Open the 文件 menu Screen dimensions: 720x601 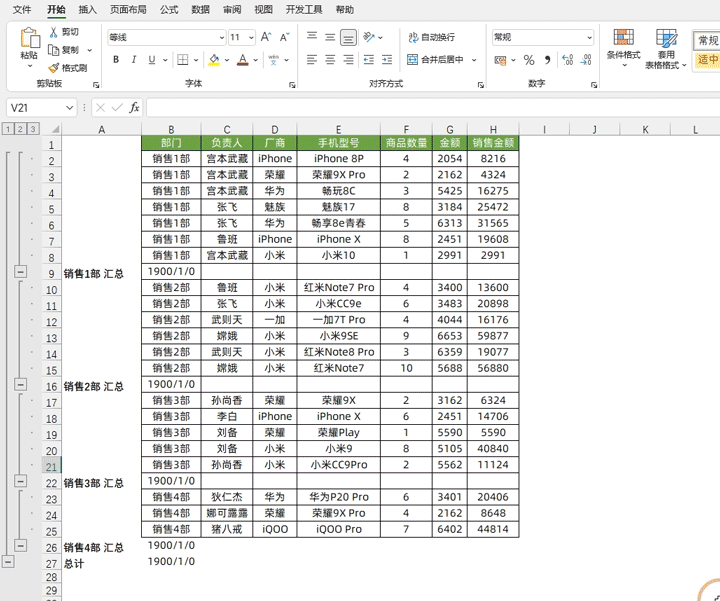(22, 10)
